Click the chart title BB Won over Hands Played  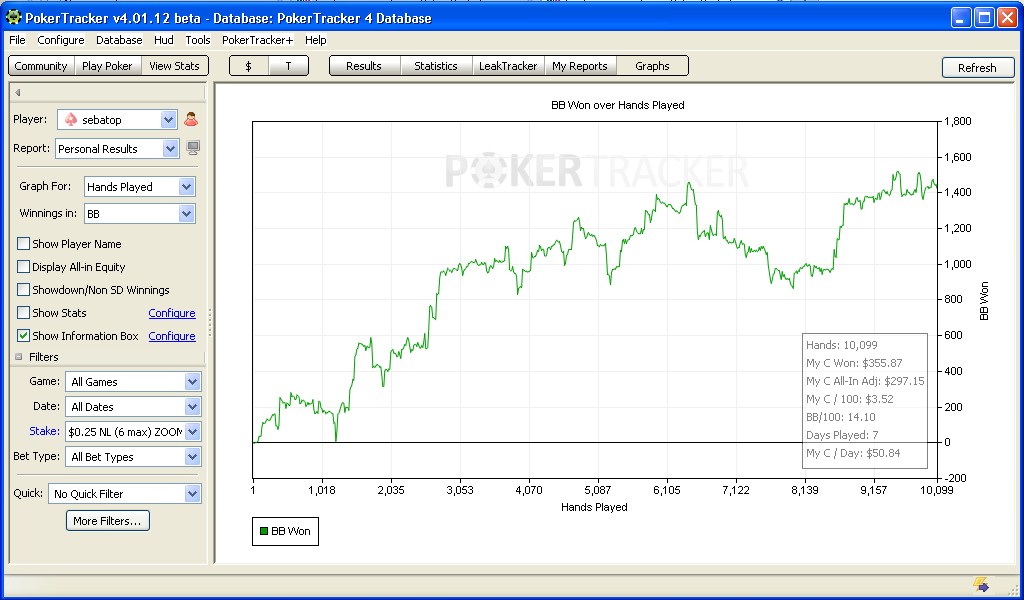(618, 105)
